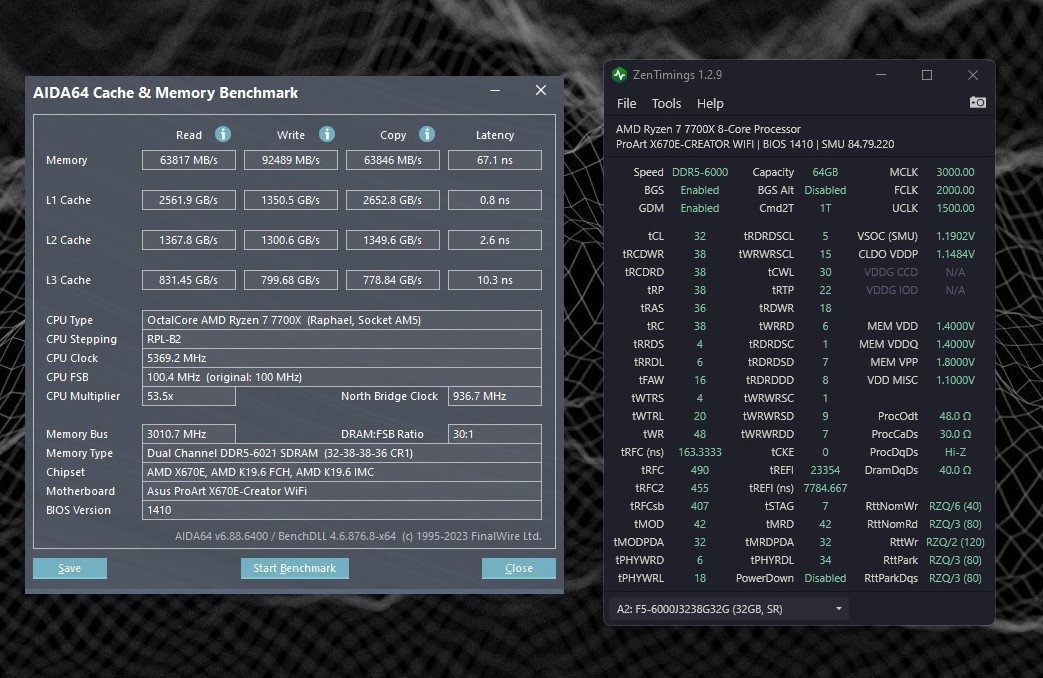This screenshot has height=678, width=1043.
Task: Click the Close button in AIDA64
Action: tap(519, 568)
